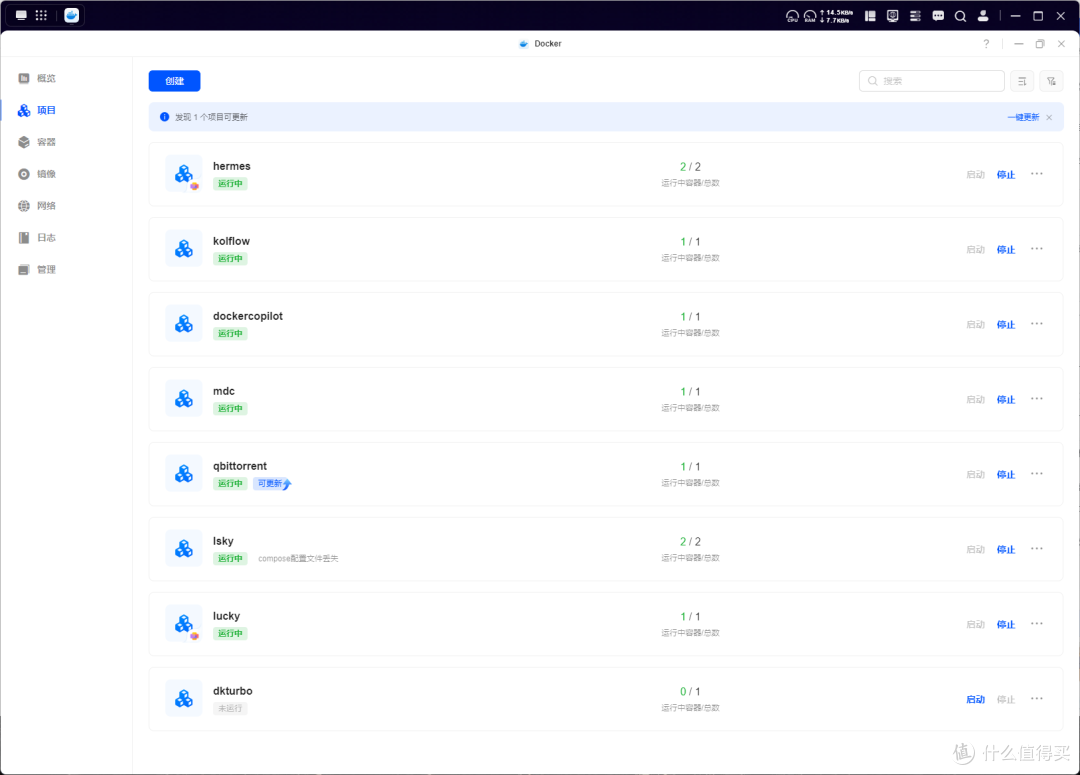Click the monitor icon in top bar
Viewport: 1080px width, 775px height.
(893, 16)
